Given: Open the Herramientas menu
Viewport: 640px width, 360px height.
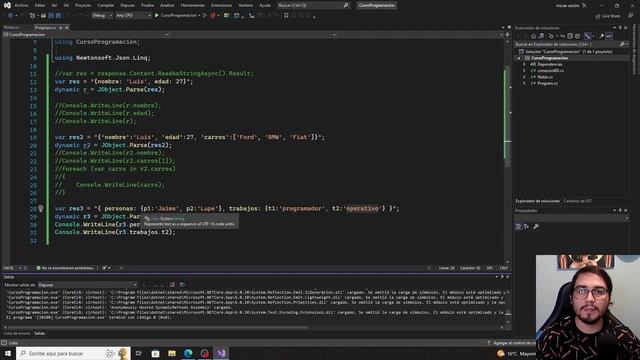Looking at the screenshot, I should click(193, 5).
